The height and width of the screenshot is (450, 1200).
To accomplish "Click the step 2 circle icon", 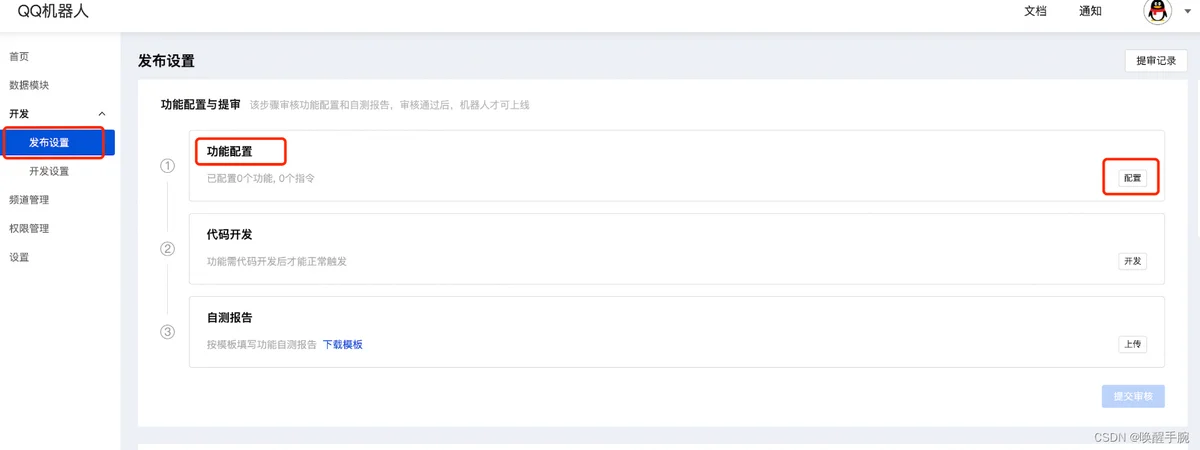I will (168, 249).
